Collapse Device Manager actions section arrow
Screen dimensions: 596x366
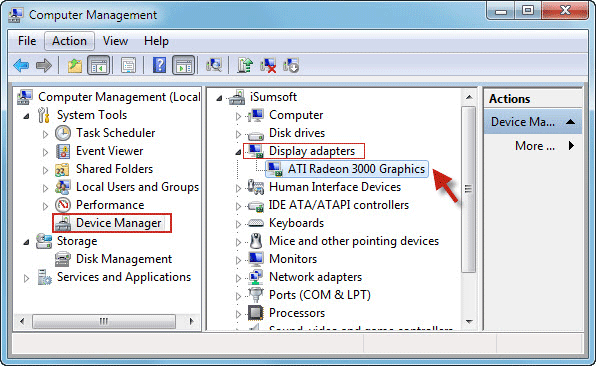570,122
